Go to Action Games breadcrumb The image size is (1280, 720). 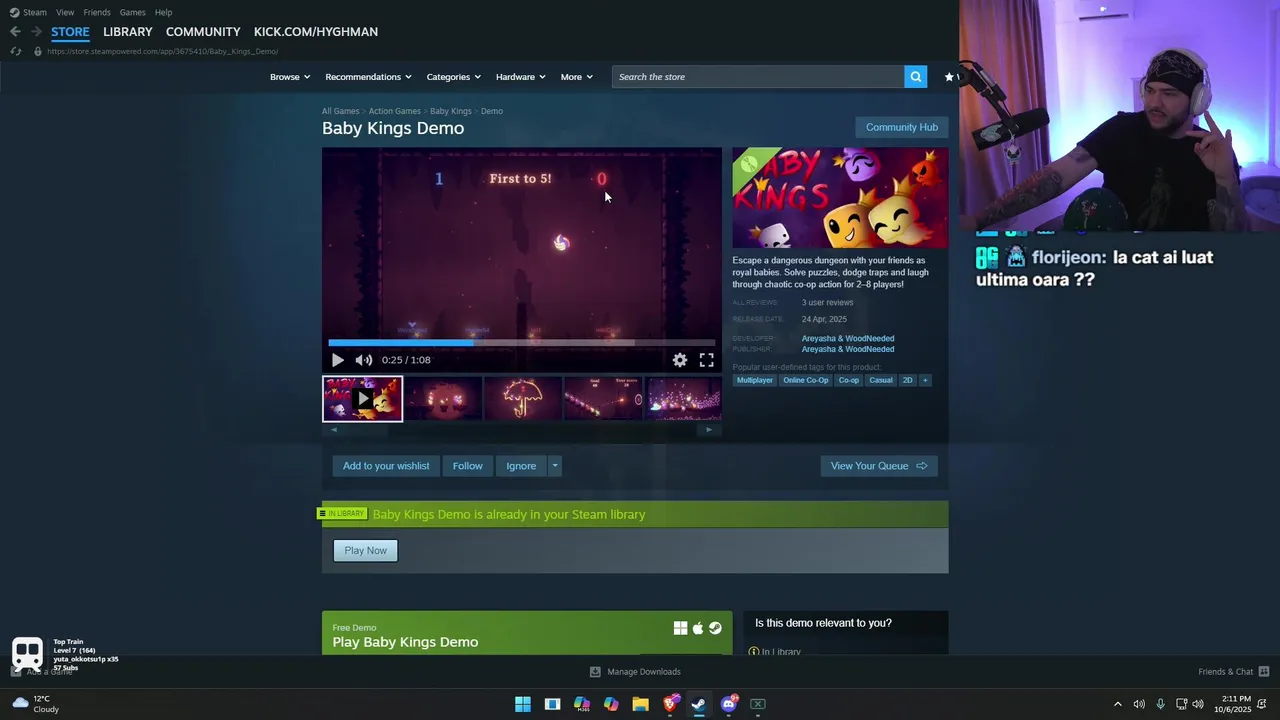pos(394,111)
